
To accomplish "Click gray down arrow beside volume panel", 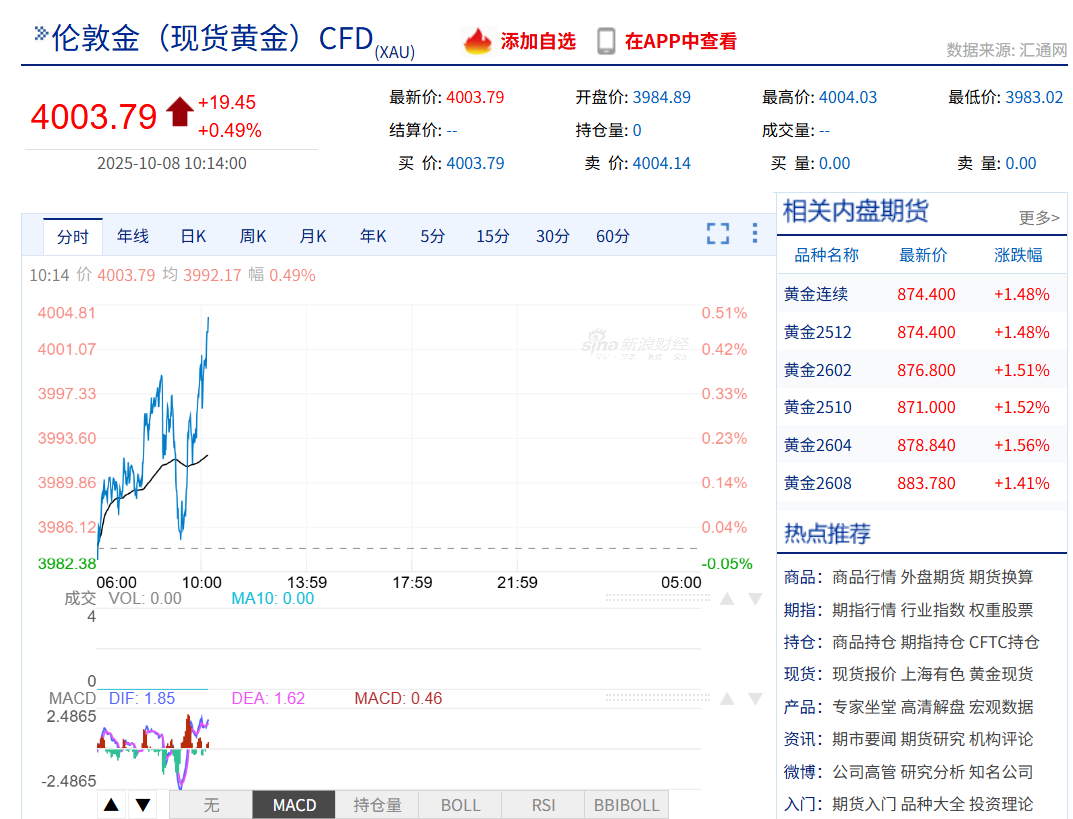I will pyautogui.click(x=755, y=599).
